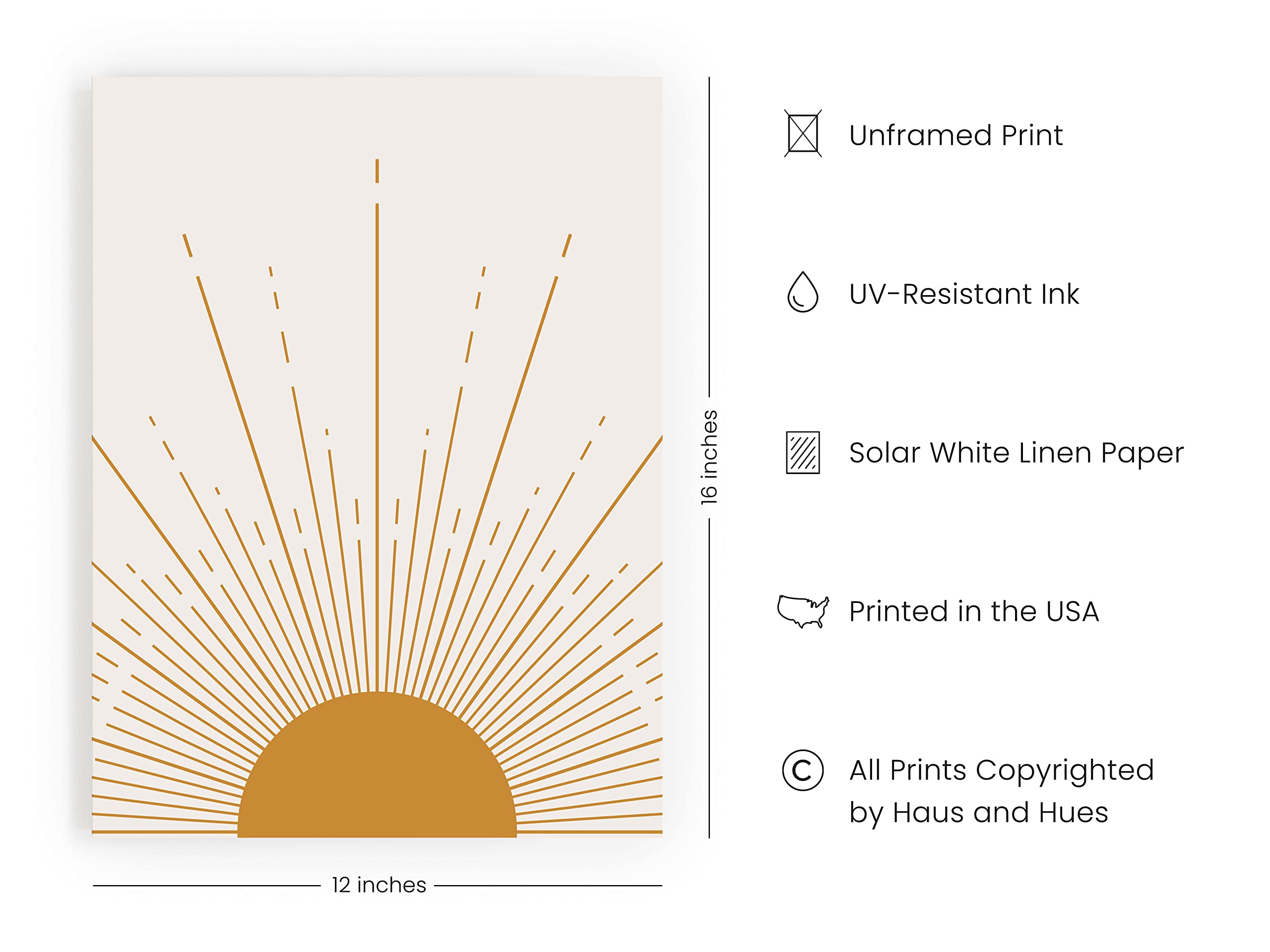The width and height of the screenshot is (1270, 952).
Task: Click the "Printed in the USA" label
Action: (x=974, y=611)
